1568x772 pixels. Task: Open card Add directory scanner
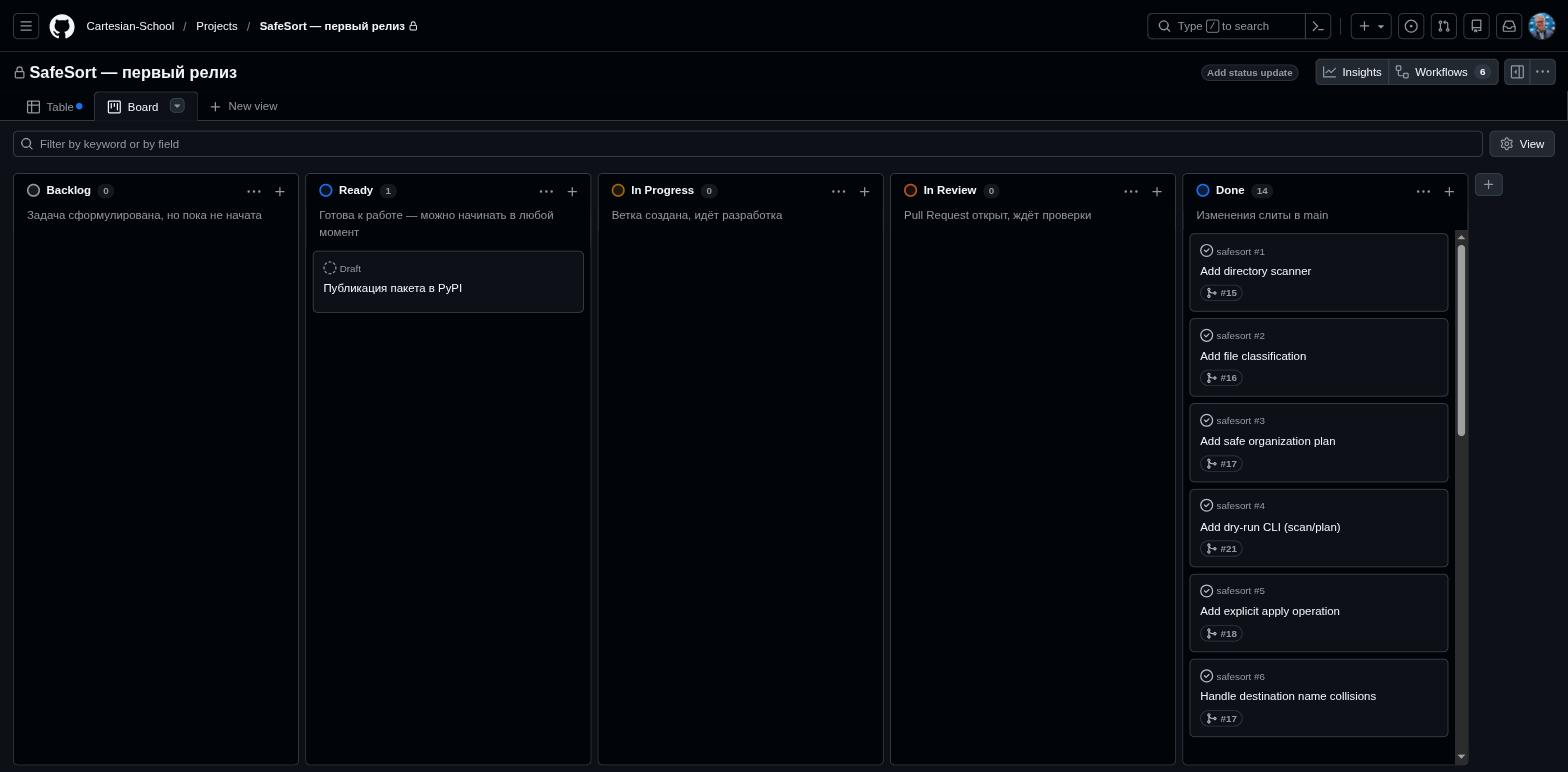pos(1255,271)
